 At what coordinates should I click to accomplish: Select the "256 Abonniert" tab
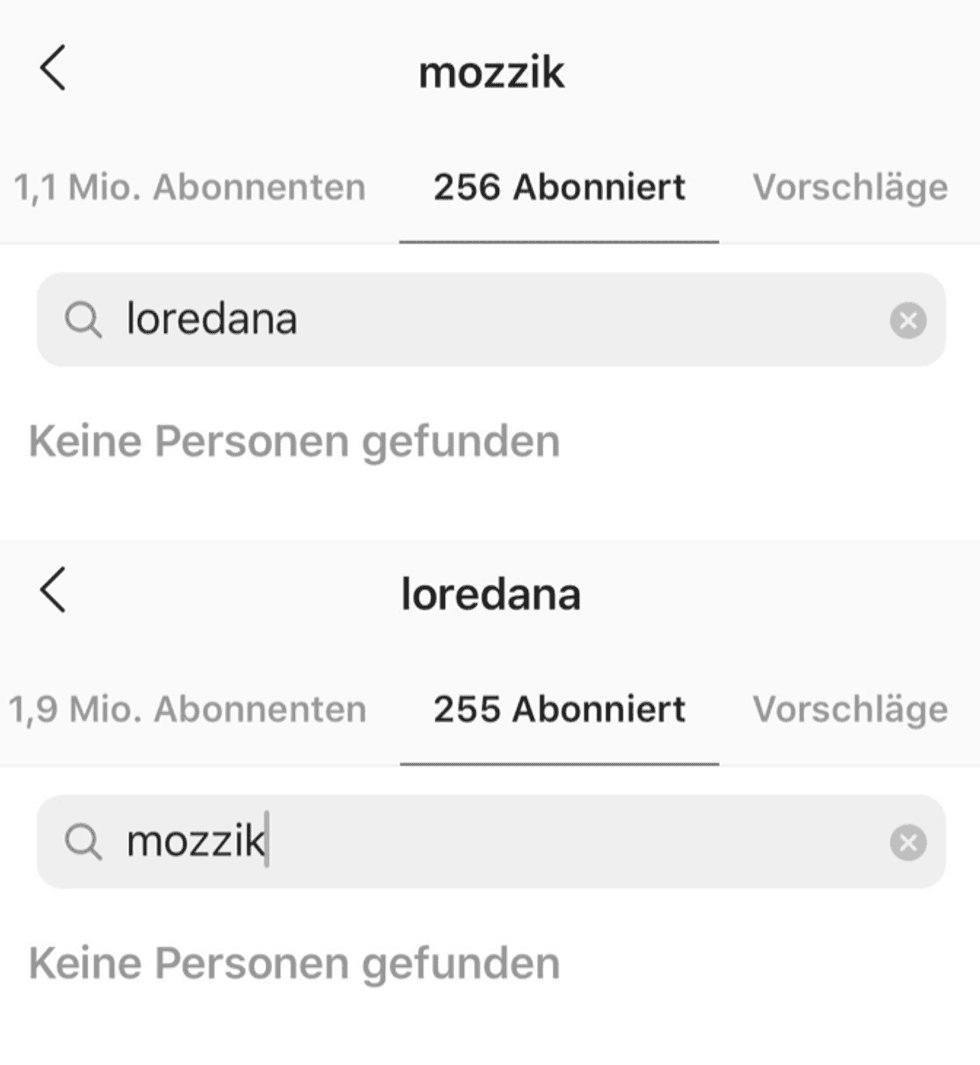click(559, 187)
